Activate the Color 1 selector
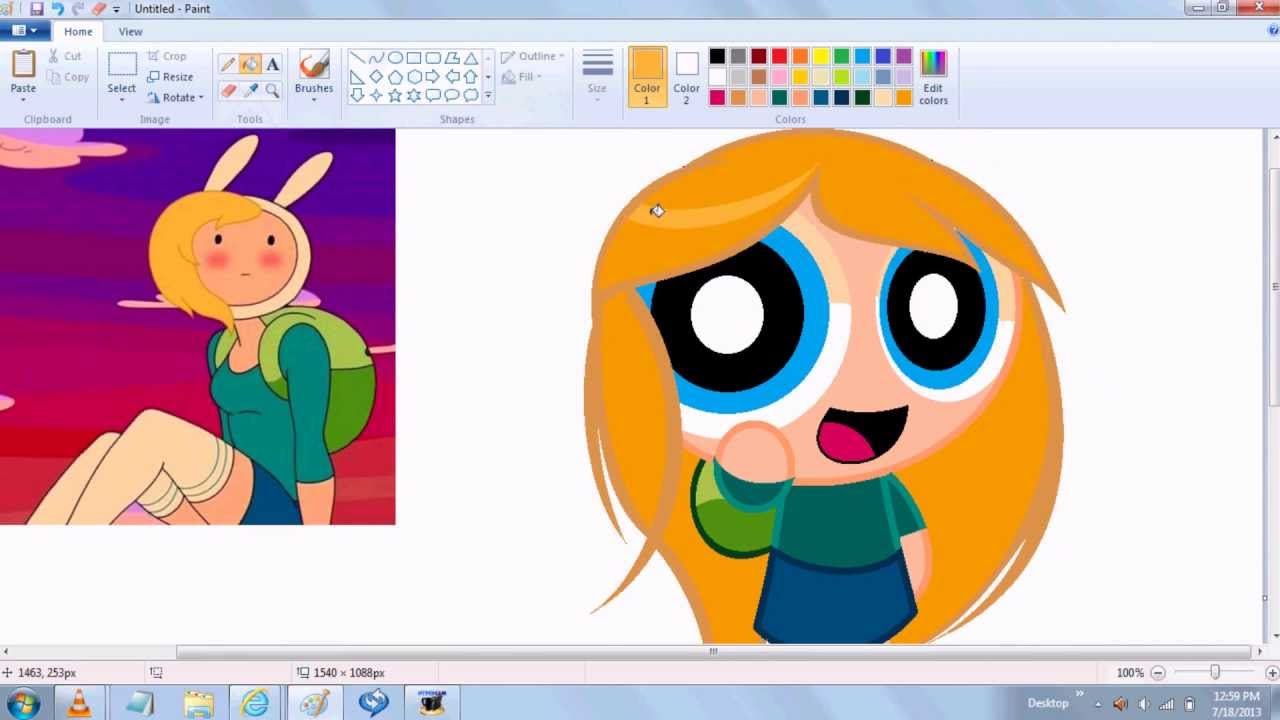 click(647, 77)
